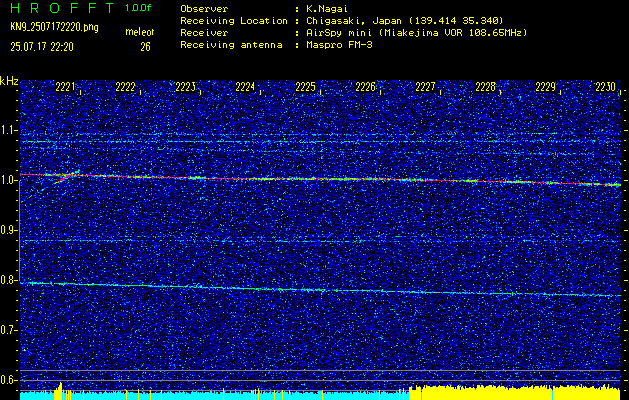Select the file name KN9_2507172220.png
Screen dimensions: 629x400
(x=54, y=27)
